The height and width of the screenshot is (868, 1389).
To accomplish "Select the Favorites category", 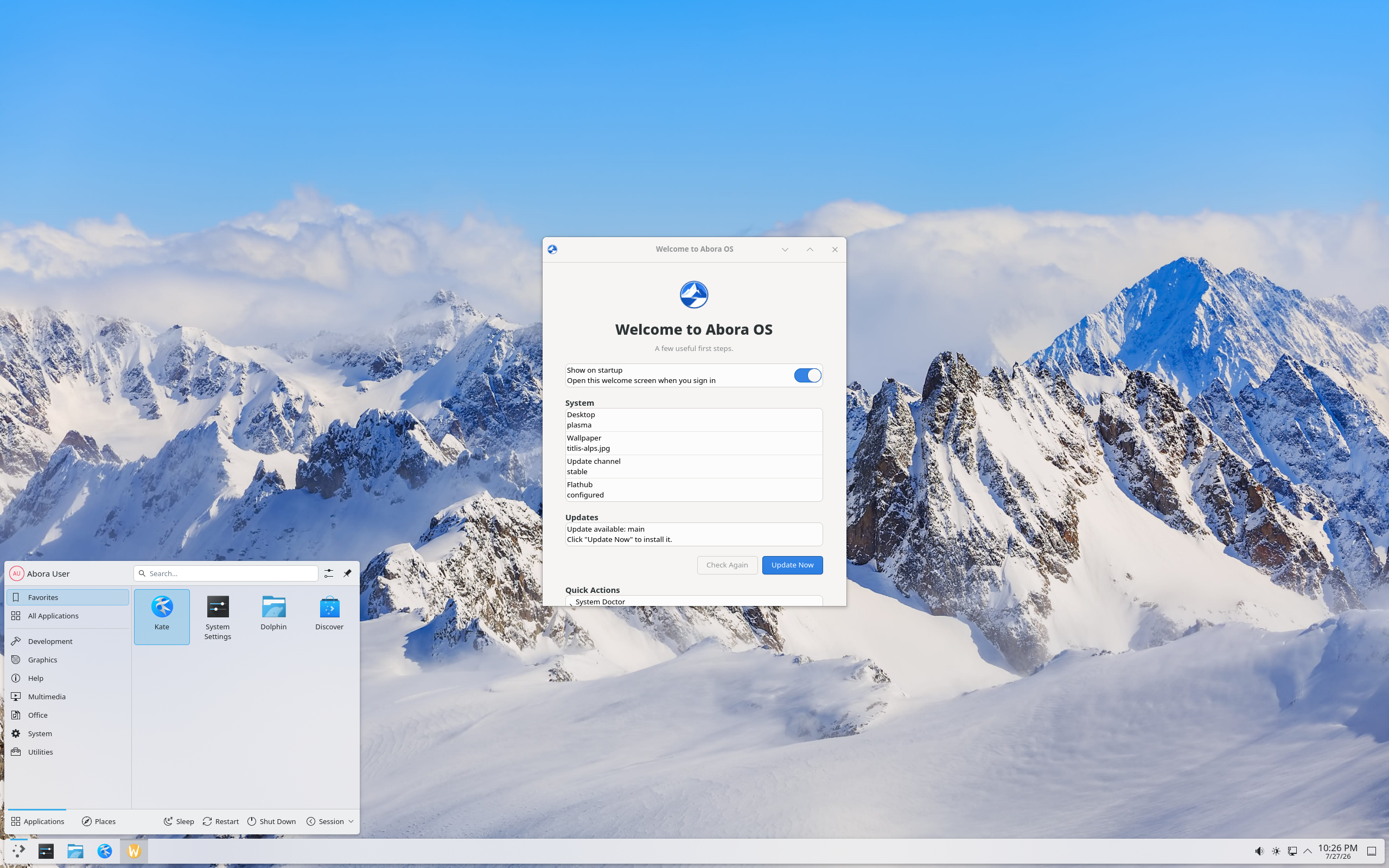I will coord(68,597).
